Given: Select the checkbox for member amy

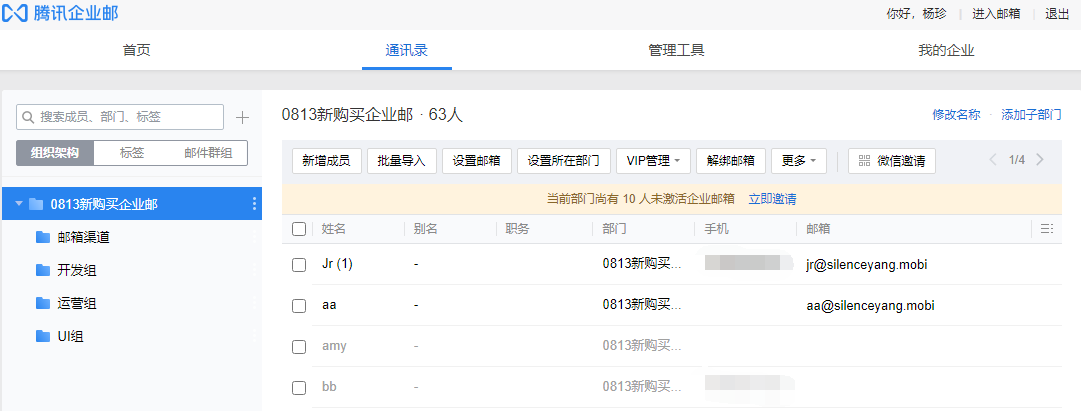Looking at the screenshot, I should pos(299,347).
